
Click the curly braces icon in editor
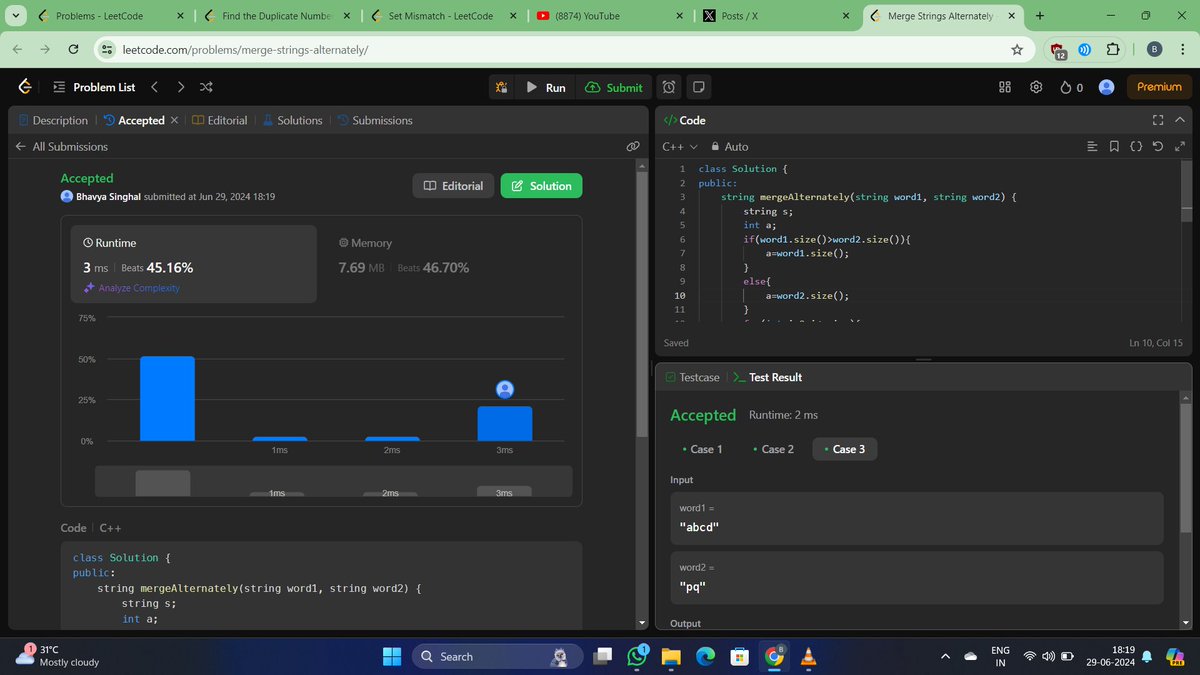click(1136, 147)
